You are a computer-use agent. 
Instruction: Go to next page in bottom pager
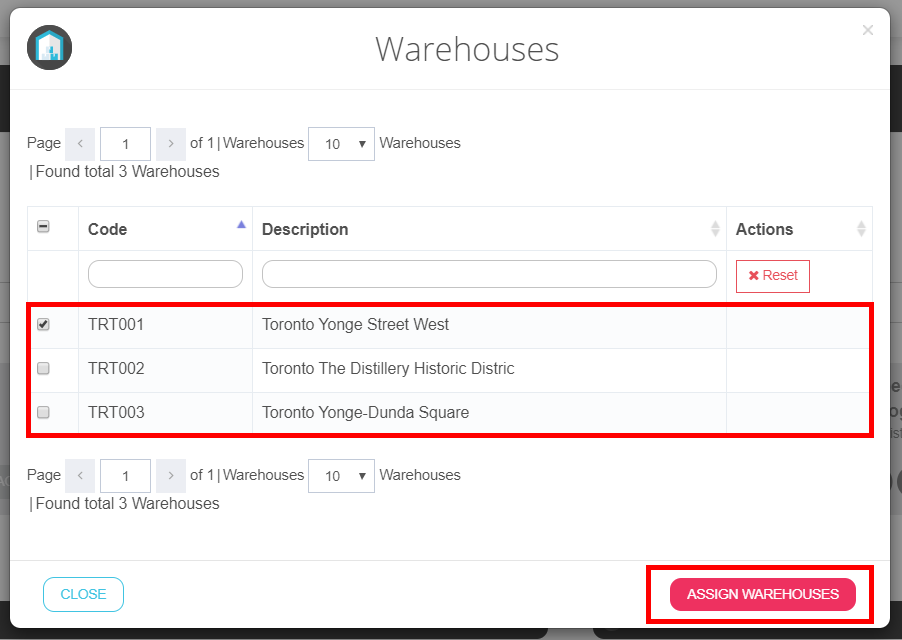171,476
